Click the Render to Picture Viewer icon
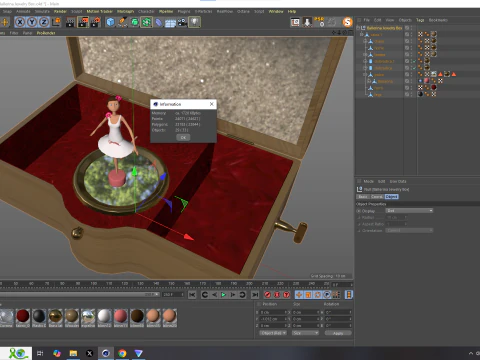The width and height of the screenshot is (480, 360). (x=83, y=22)
